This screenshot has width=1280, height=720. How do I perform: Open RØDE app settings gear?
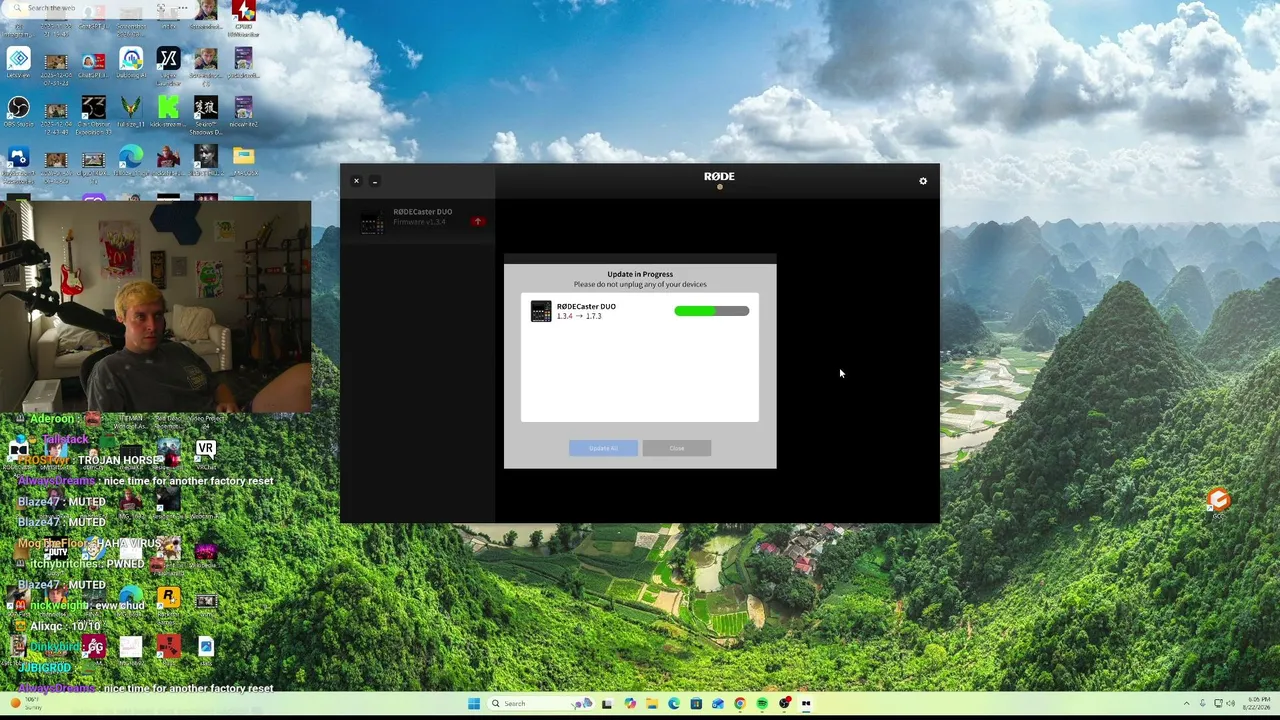pos(923,181)
